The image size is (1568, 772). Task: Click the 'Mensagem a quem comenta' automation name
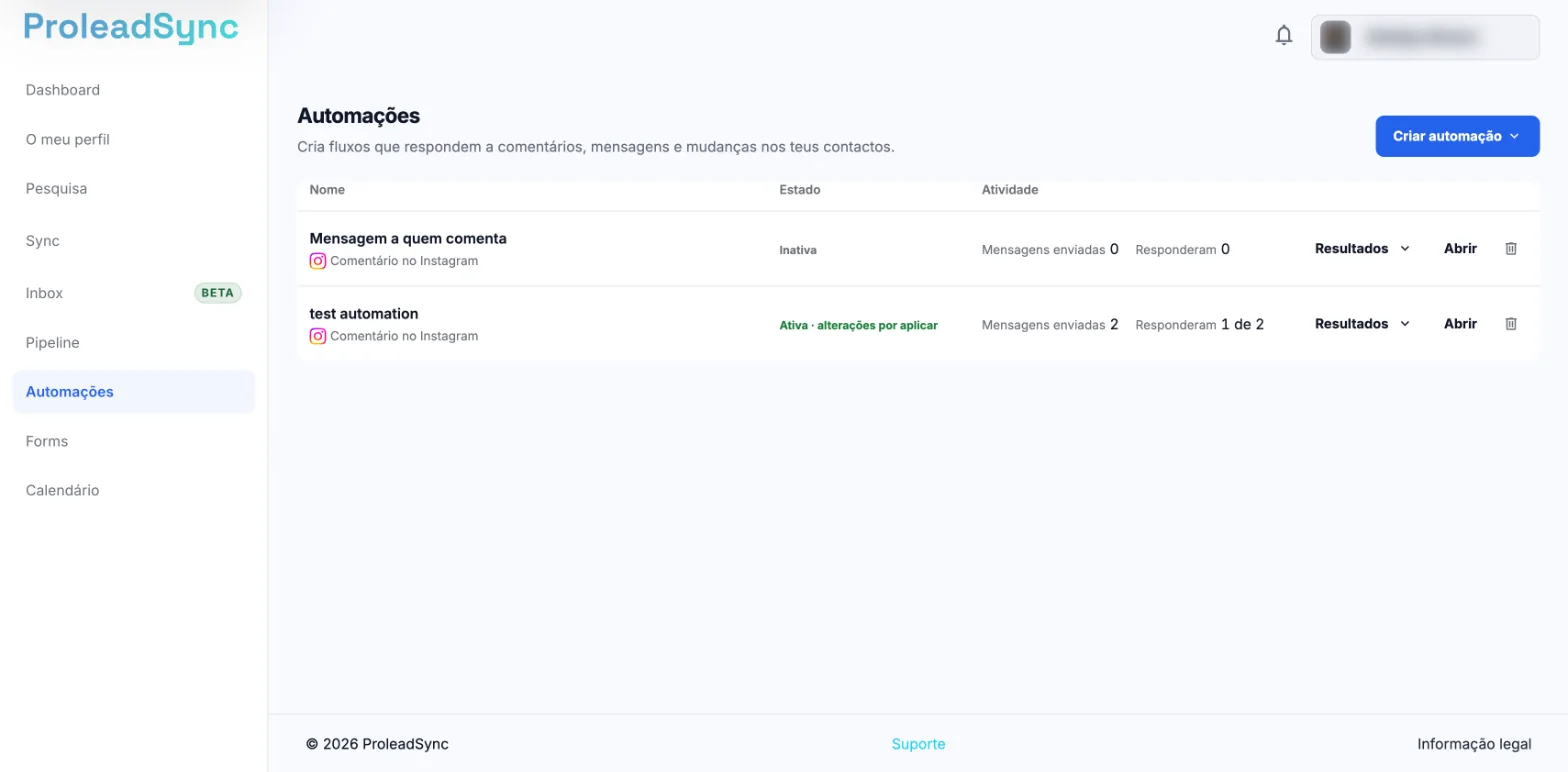click(x=408, y=238)
